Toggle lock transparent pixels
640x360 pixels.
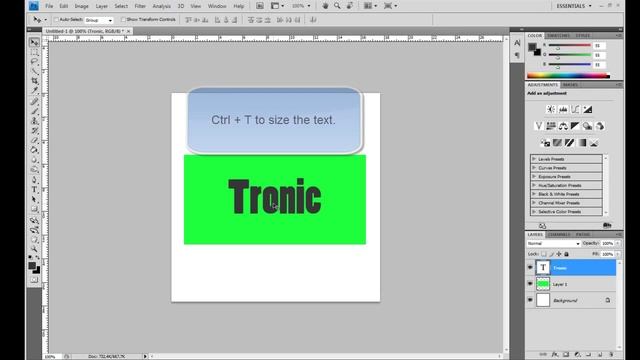point(544,254)
